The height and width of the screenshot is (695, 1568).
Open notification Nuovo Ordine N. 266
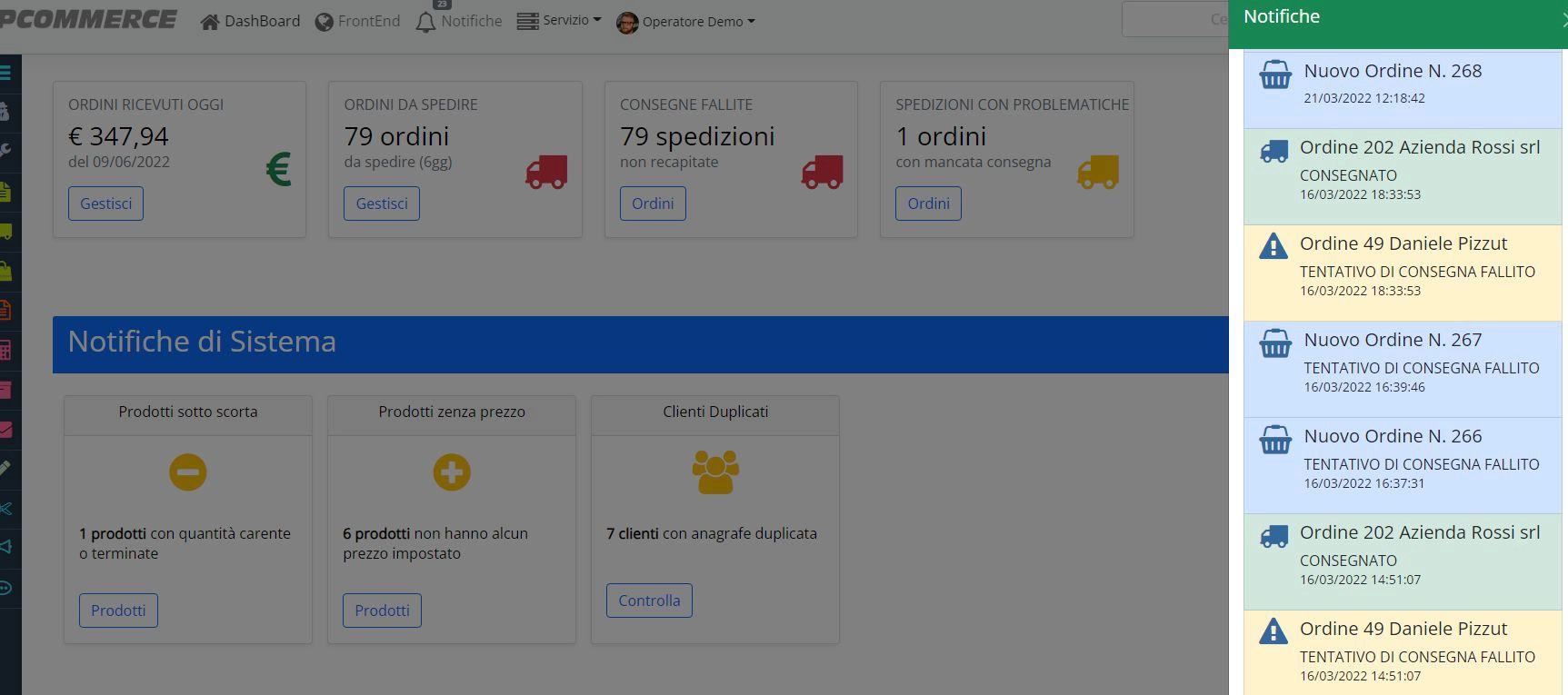coord(1403,466)
